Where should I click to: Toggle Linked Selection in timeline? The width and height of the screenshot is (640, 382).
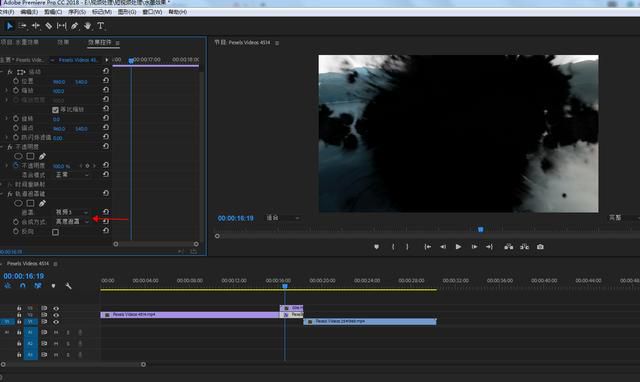click(x=38, y=286)
